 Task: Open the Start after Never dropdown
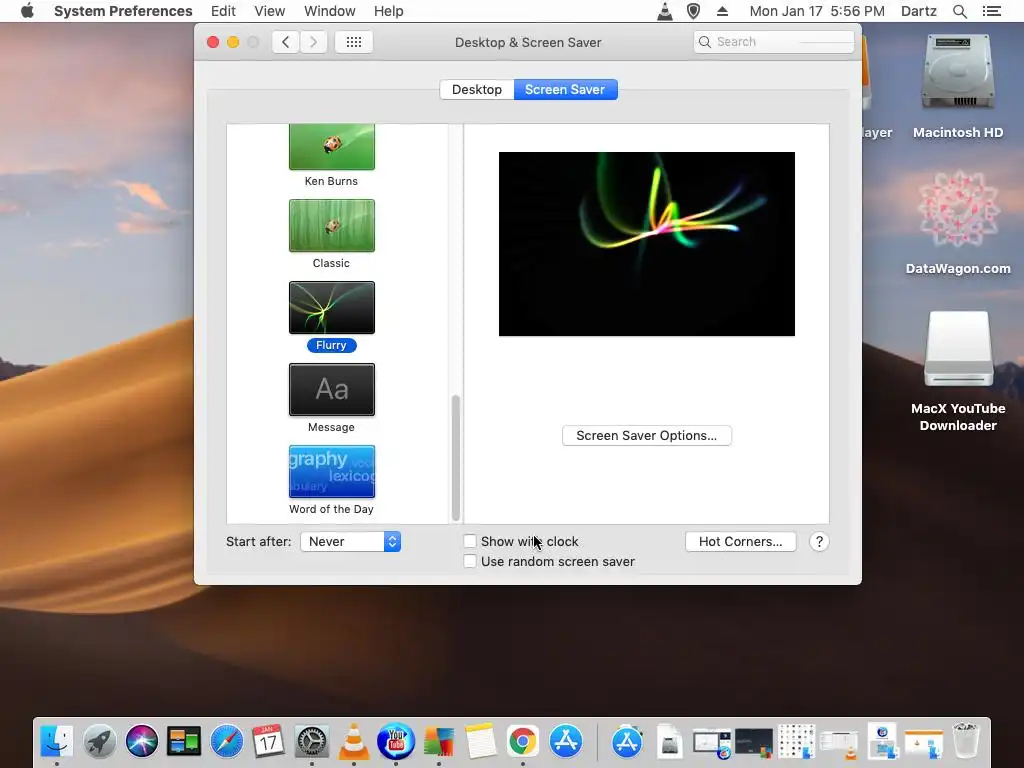(x=351, y=541)
